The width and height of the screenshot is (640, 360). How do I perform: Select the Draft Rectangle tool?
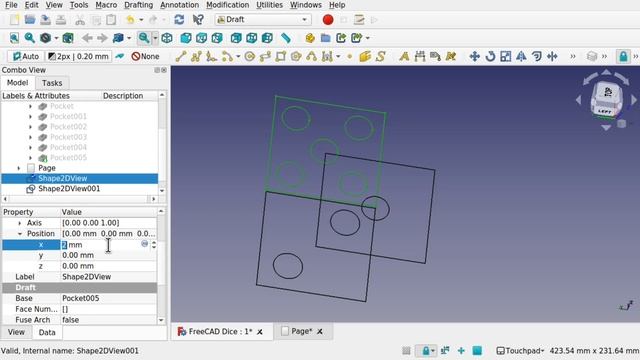point(280,56)
